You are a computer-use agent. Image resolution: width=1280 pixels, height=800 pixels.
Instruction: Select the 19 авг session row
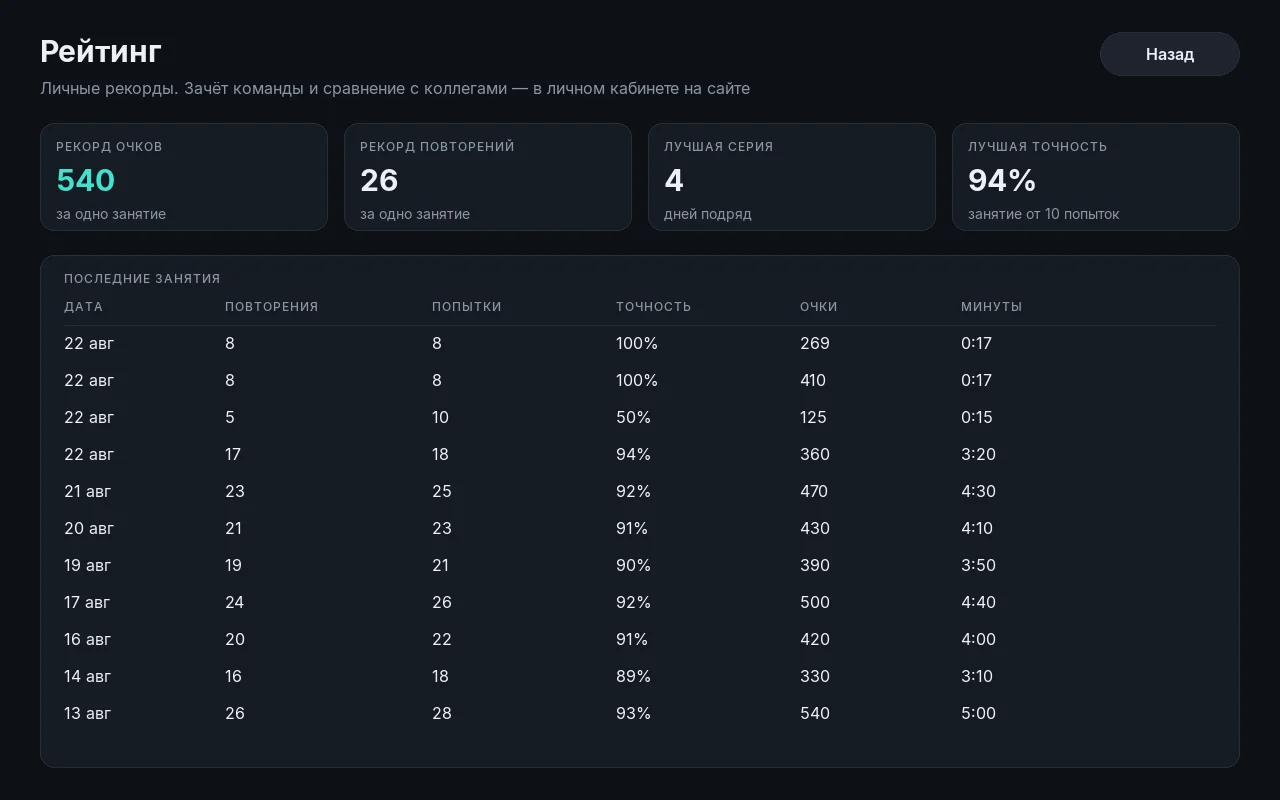640,566
